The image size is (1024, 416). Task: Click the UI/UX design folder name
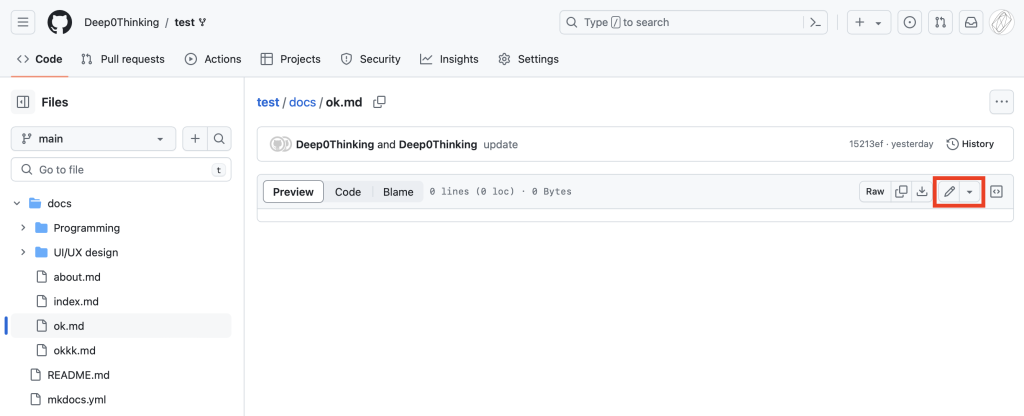[x=86, y=252]
